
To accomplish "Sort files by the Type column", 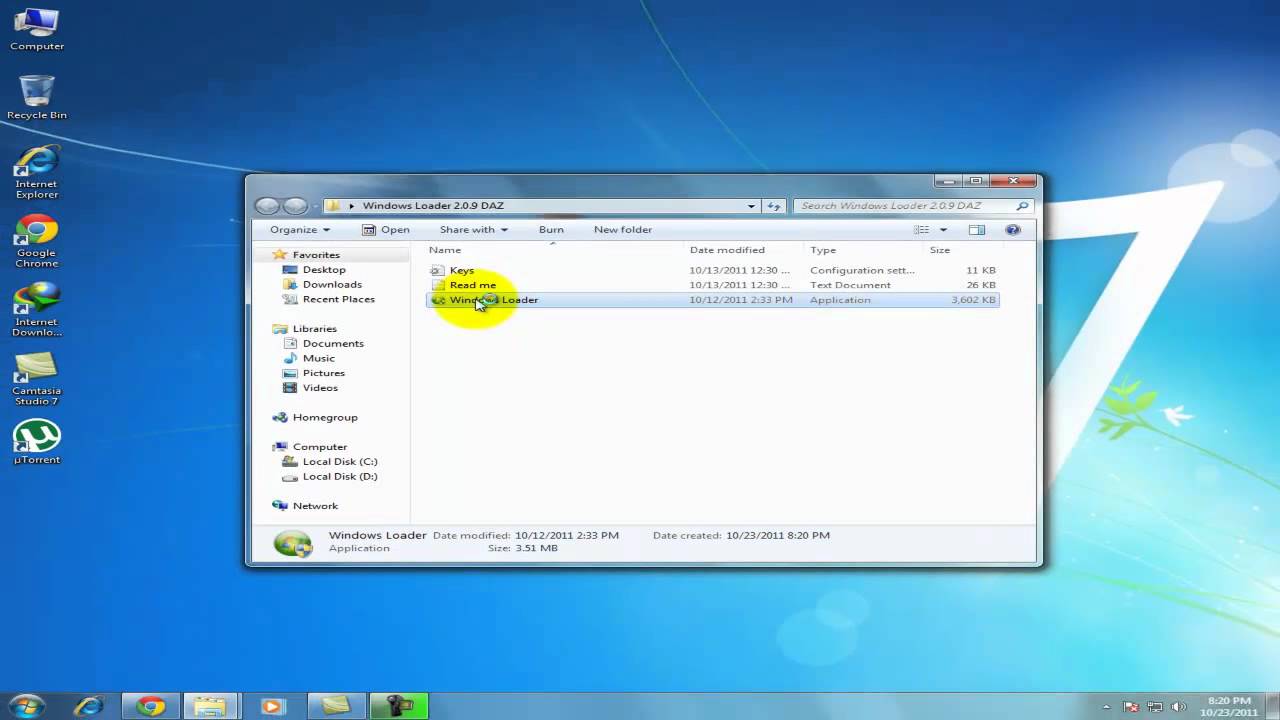I will coord(865,250).
